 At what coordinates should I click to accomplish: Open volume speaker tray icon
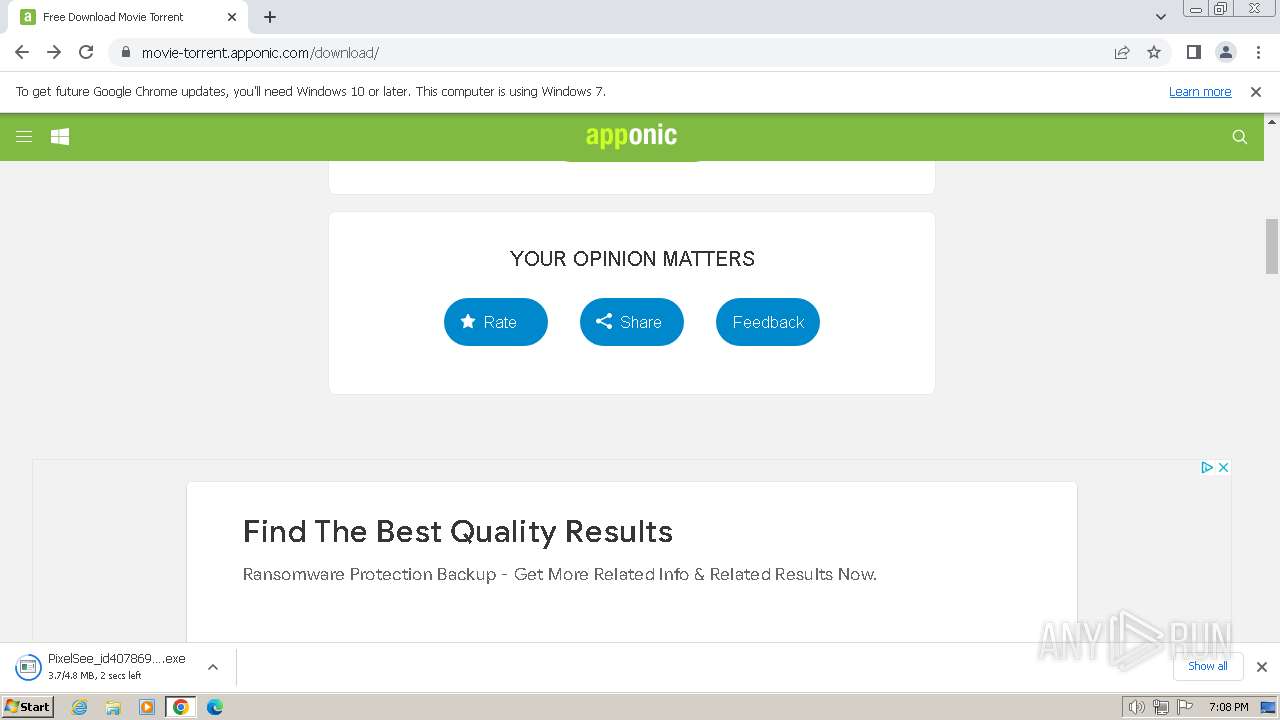[1137, 707]
